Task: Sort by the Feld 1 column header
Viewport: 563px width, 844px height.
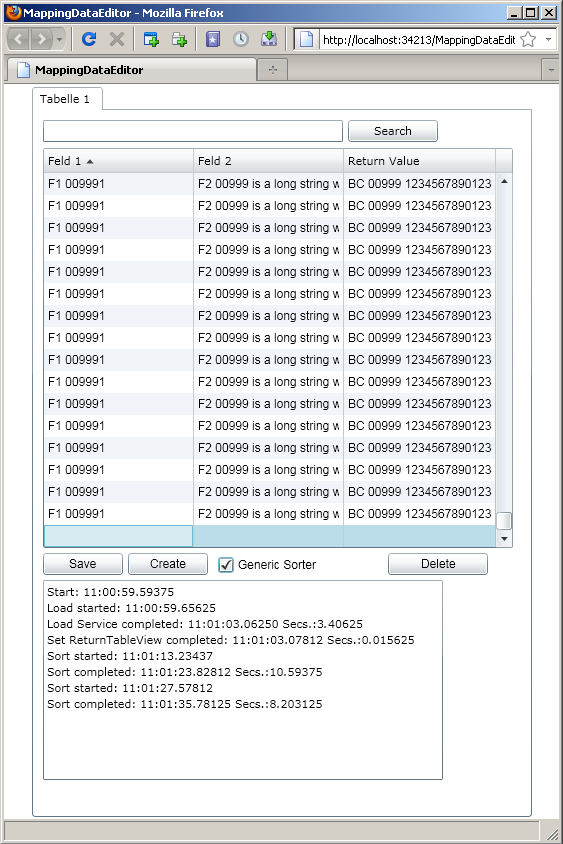Action: tap(118, 161)
